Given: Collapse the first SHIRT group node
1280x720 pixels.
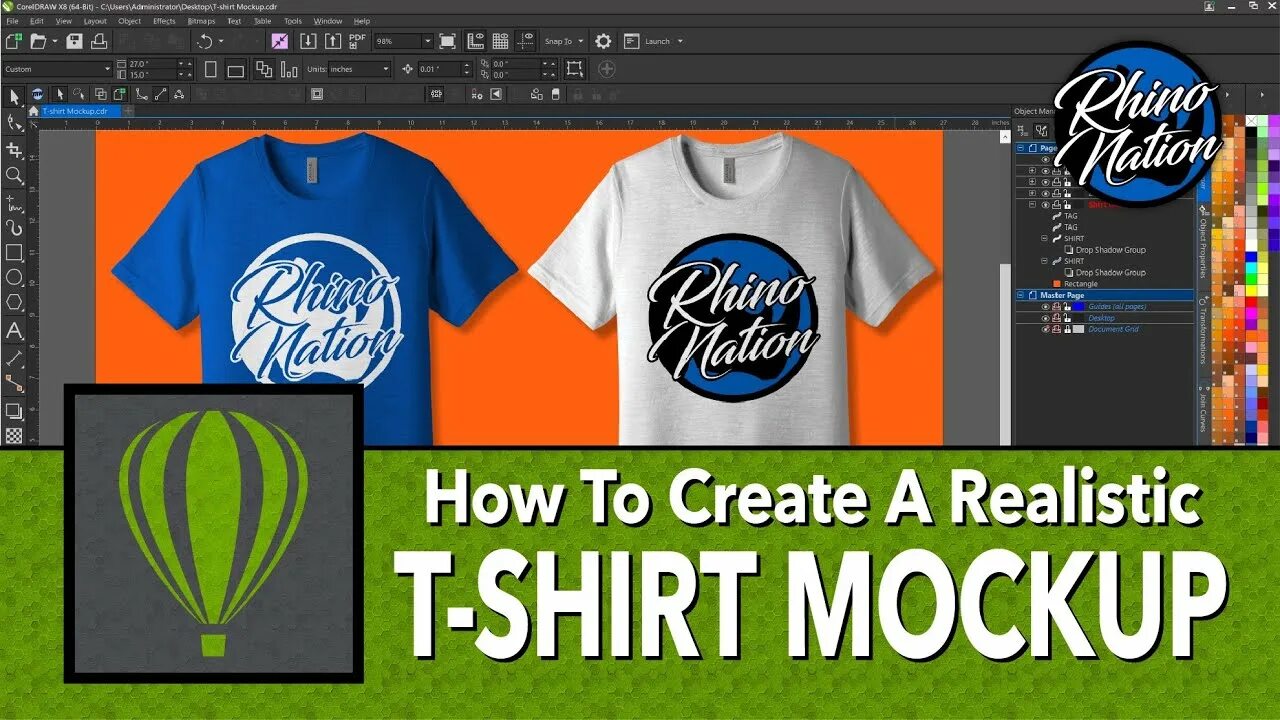Looking at the screenshot, I should pos(1044,239).
